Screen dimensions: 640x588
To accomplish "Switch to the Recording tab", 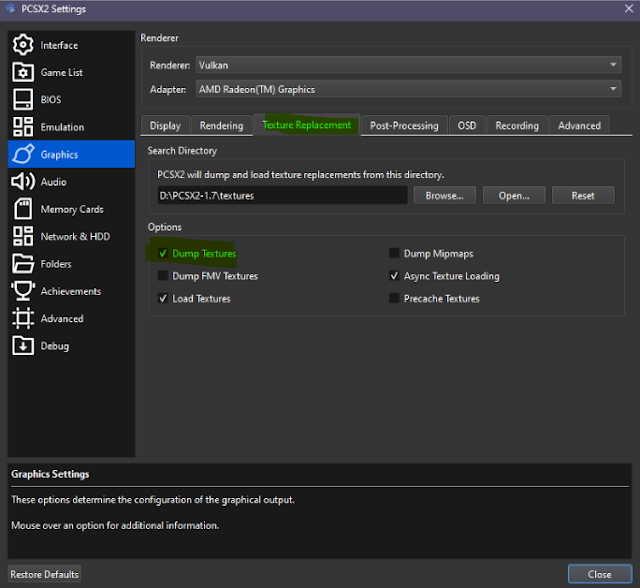I will coord(517,126).
